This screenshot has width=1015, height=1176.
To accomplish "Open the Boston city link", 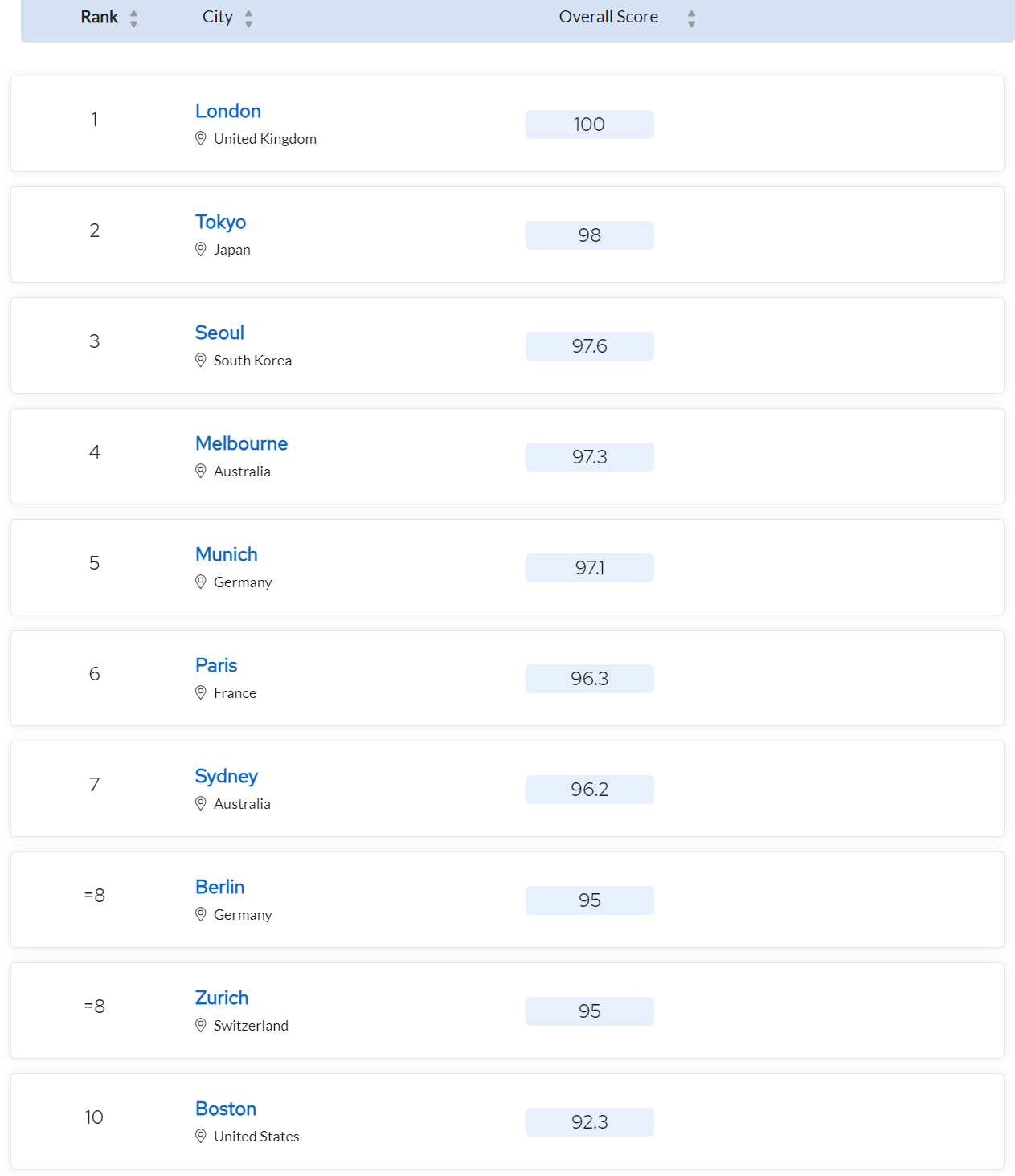I will [x=226, y=1109].
